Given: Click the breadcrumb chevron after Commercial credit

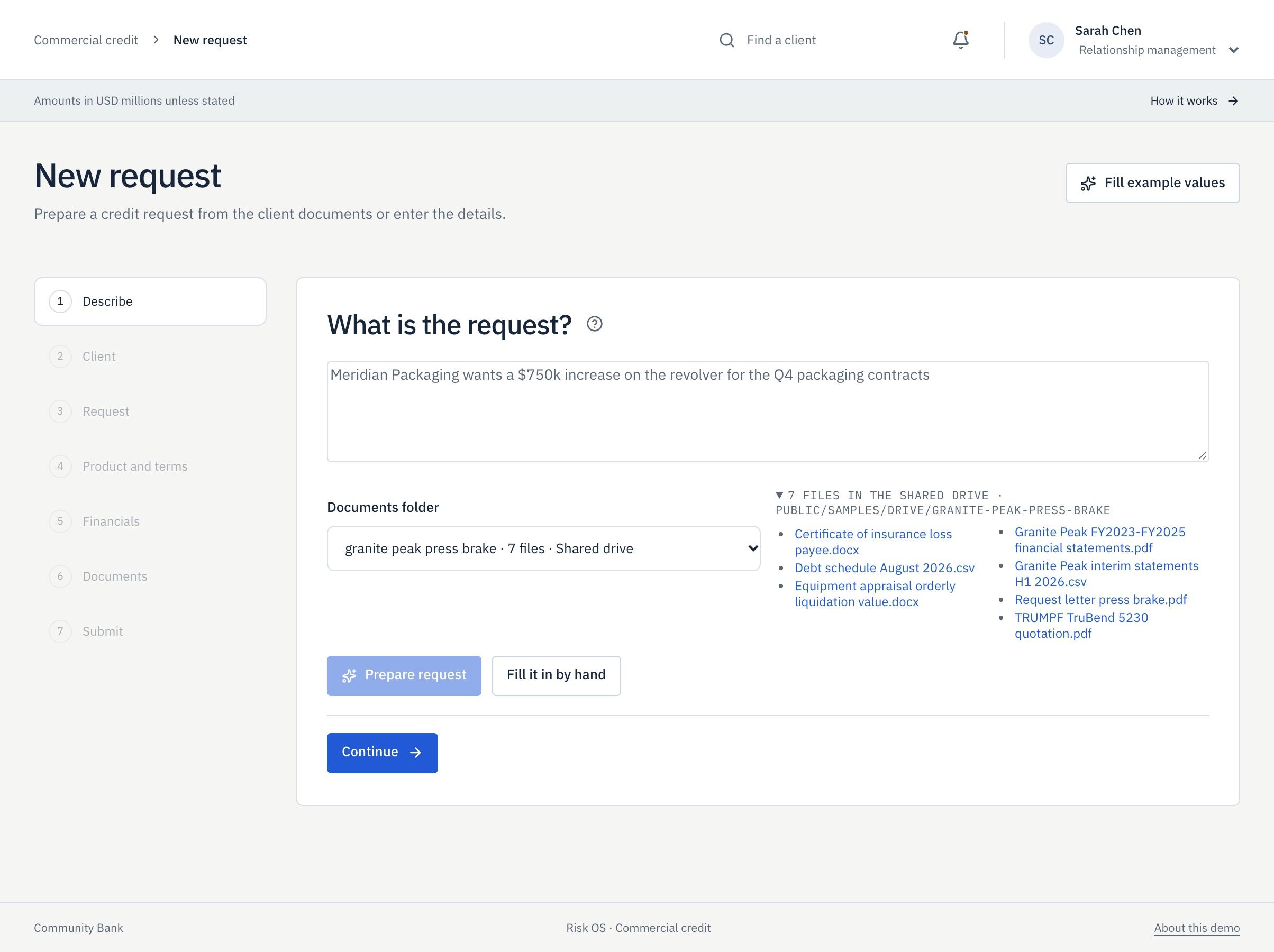Looking at the screenshot, I should tap(156, 40).
